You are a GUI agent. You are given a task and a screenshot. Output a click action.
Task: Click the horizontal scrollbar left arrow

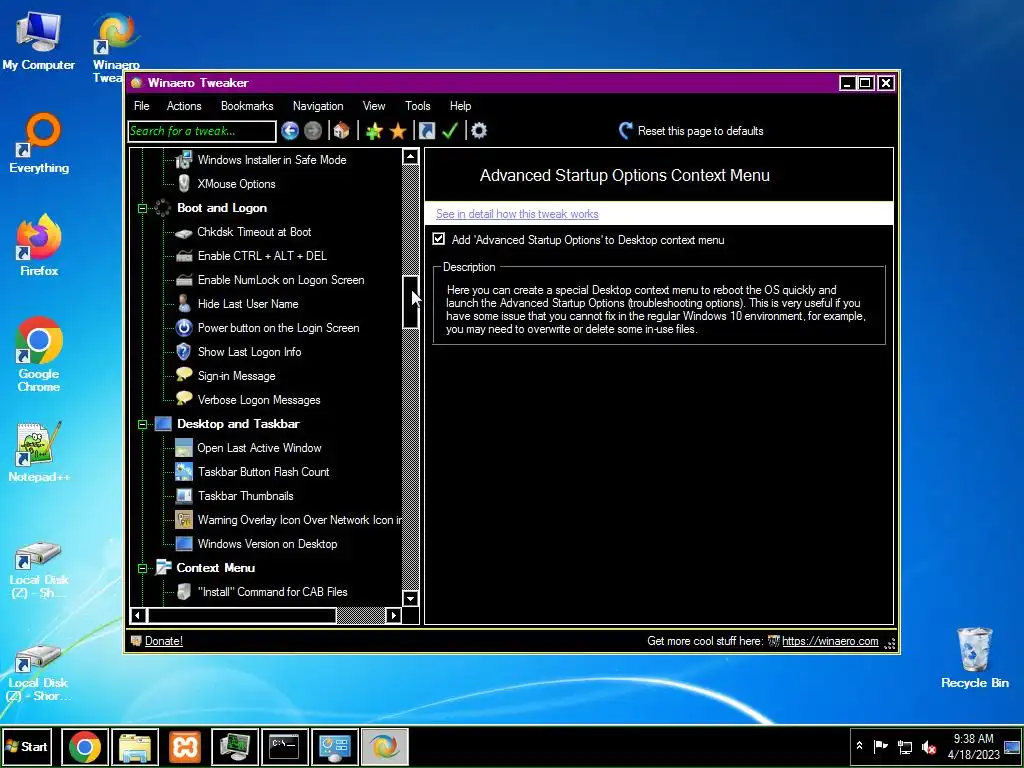(x=137, y=615)
